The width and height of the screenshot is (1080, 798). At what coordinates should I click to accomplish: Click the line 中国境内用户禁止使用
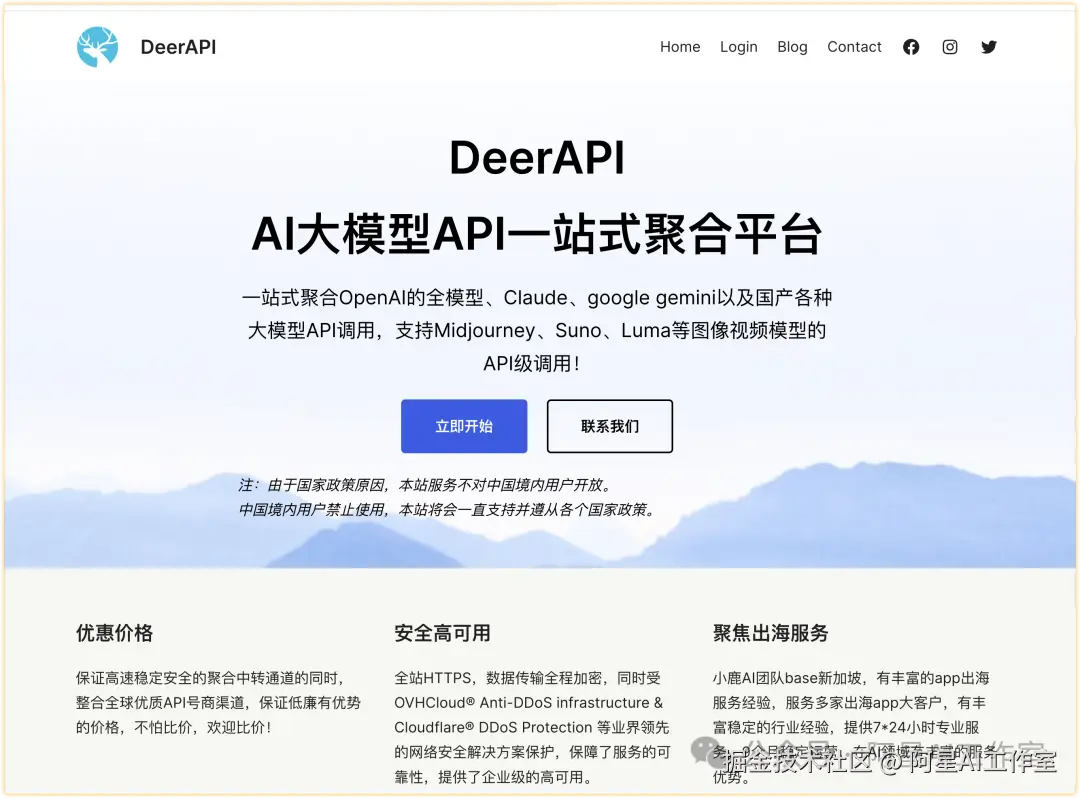coord(447,510)
